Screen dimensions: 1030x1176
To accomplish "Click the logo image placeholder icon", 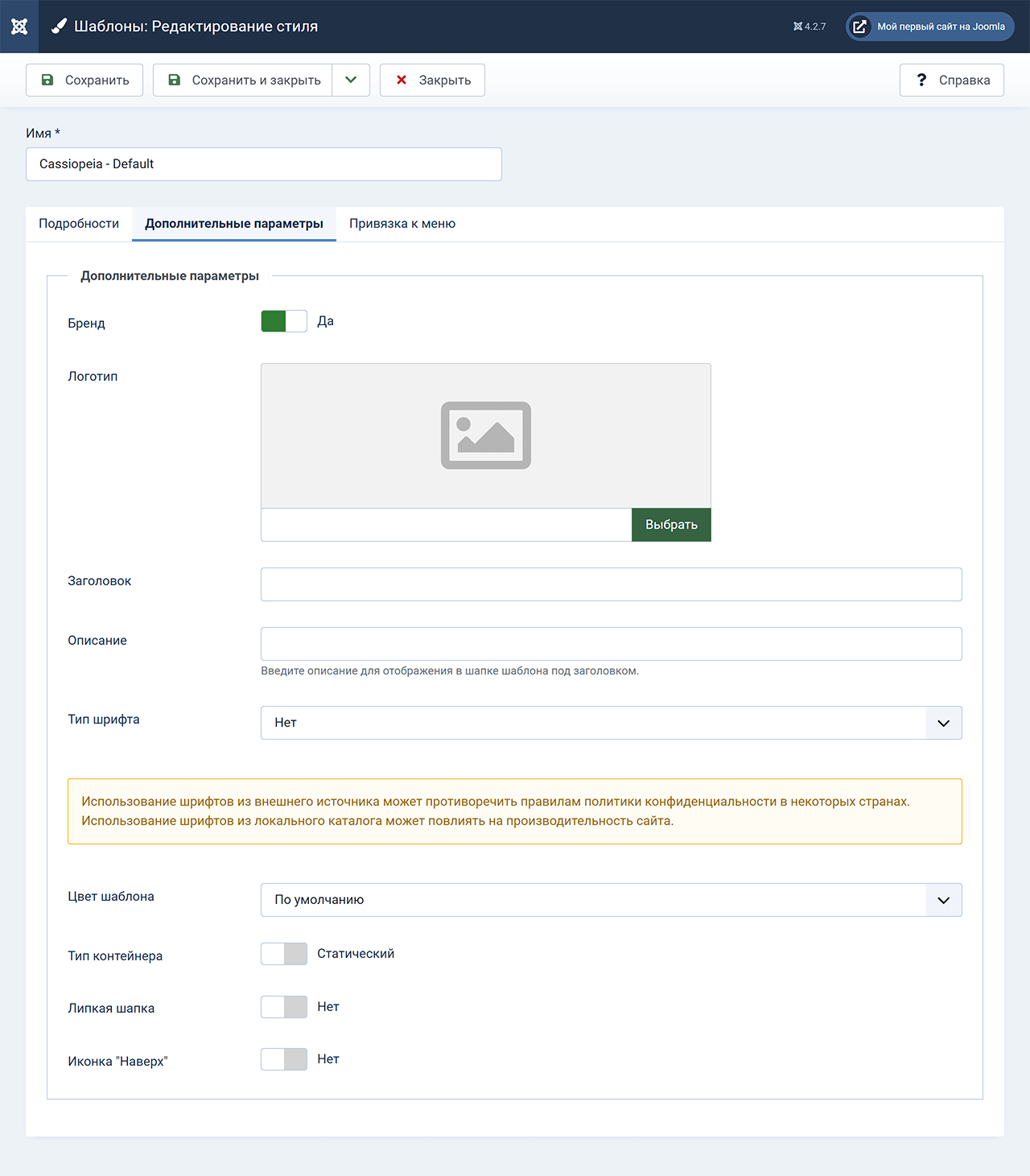I will tap(485, 435).
